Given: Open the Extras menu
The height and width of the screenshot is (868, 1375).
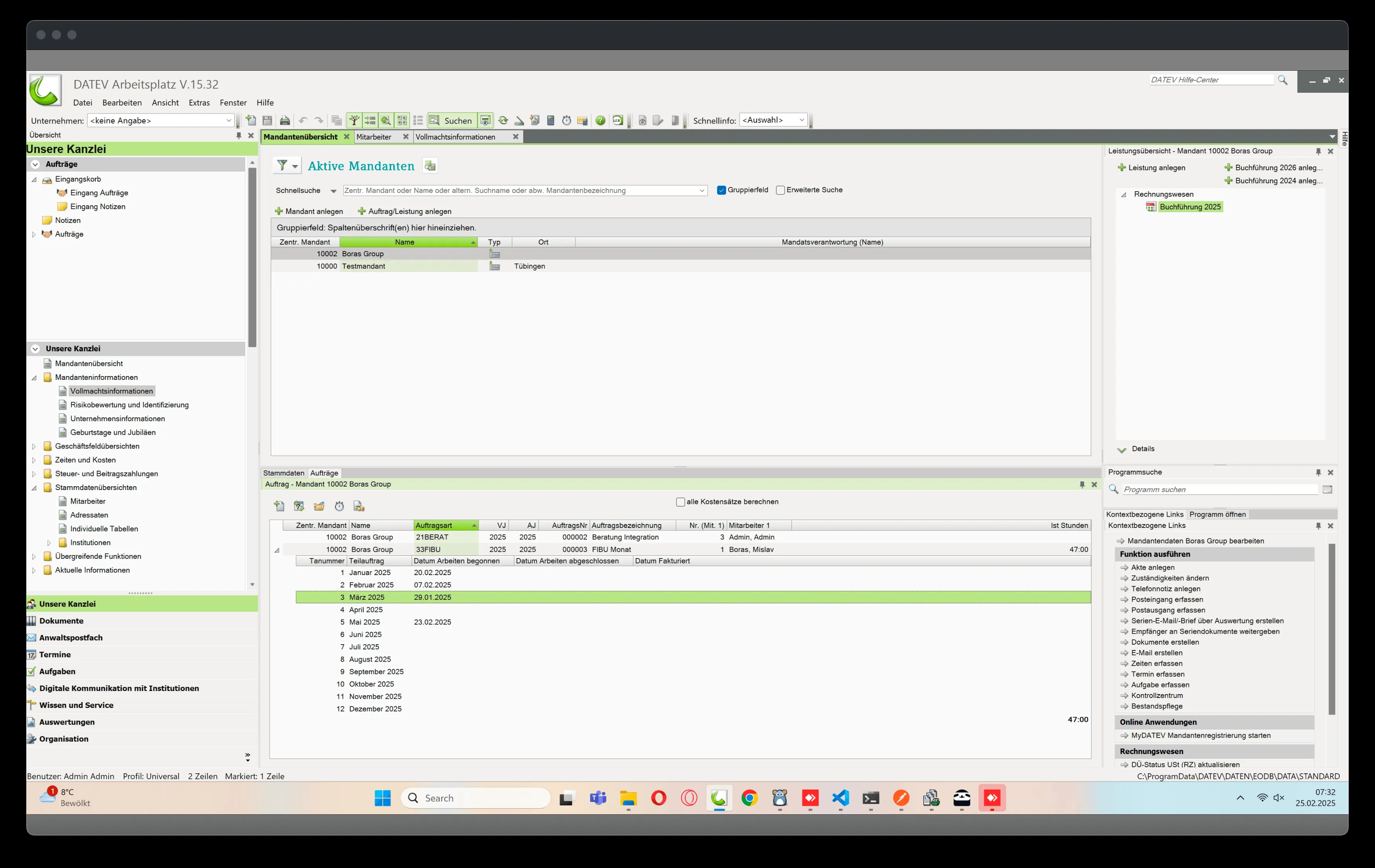Looking at the screenshot, I should (199, 103).
